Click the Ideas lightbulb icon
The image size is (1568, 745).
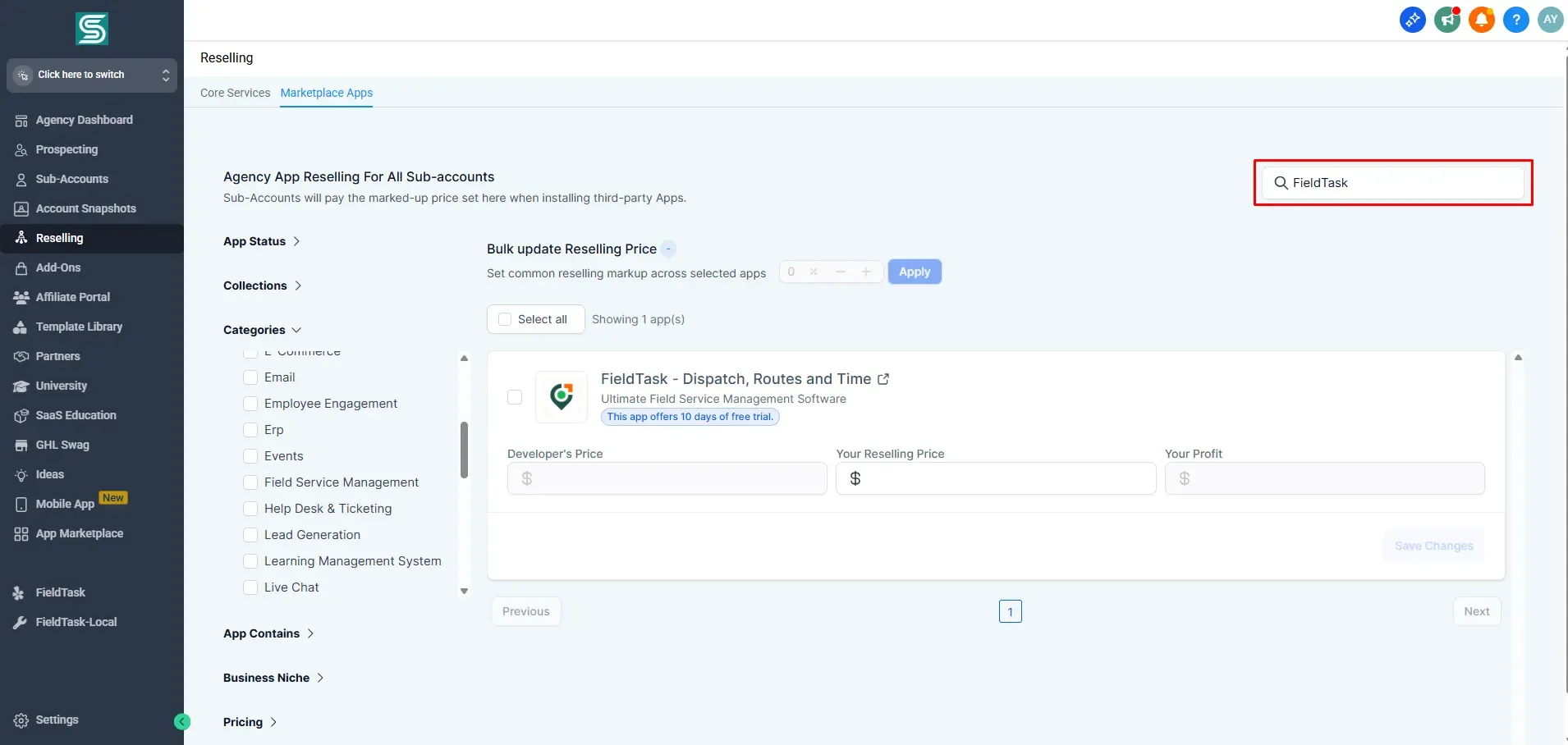[21, 475]
